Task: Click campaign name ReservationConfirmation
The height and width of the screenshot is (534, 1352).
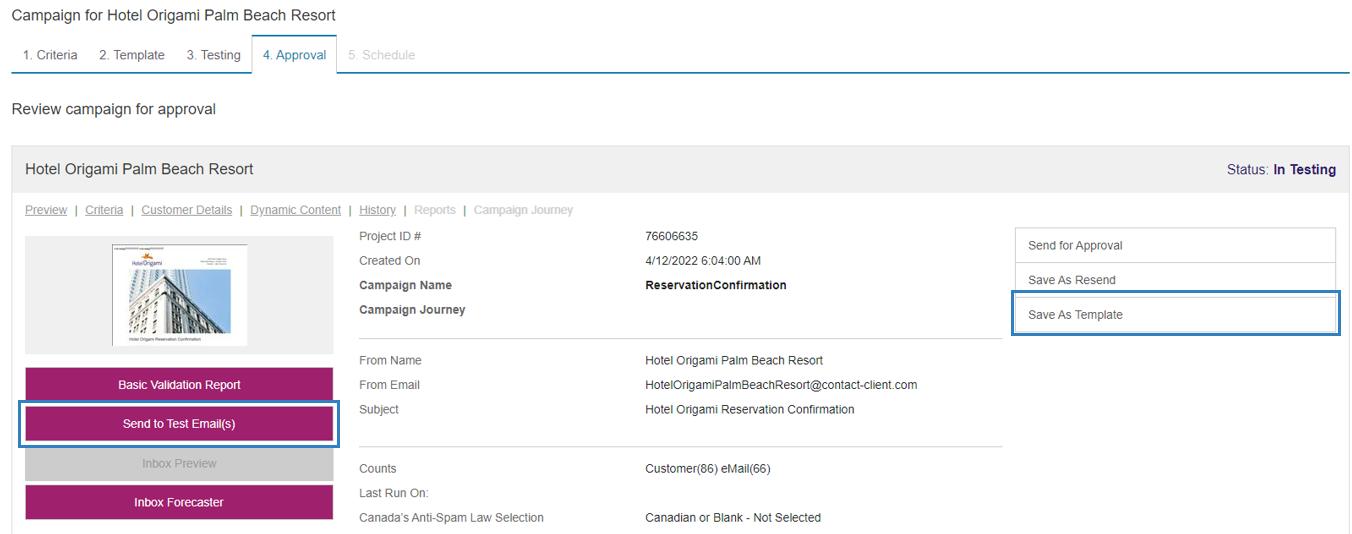Action: (716, 285)
